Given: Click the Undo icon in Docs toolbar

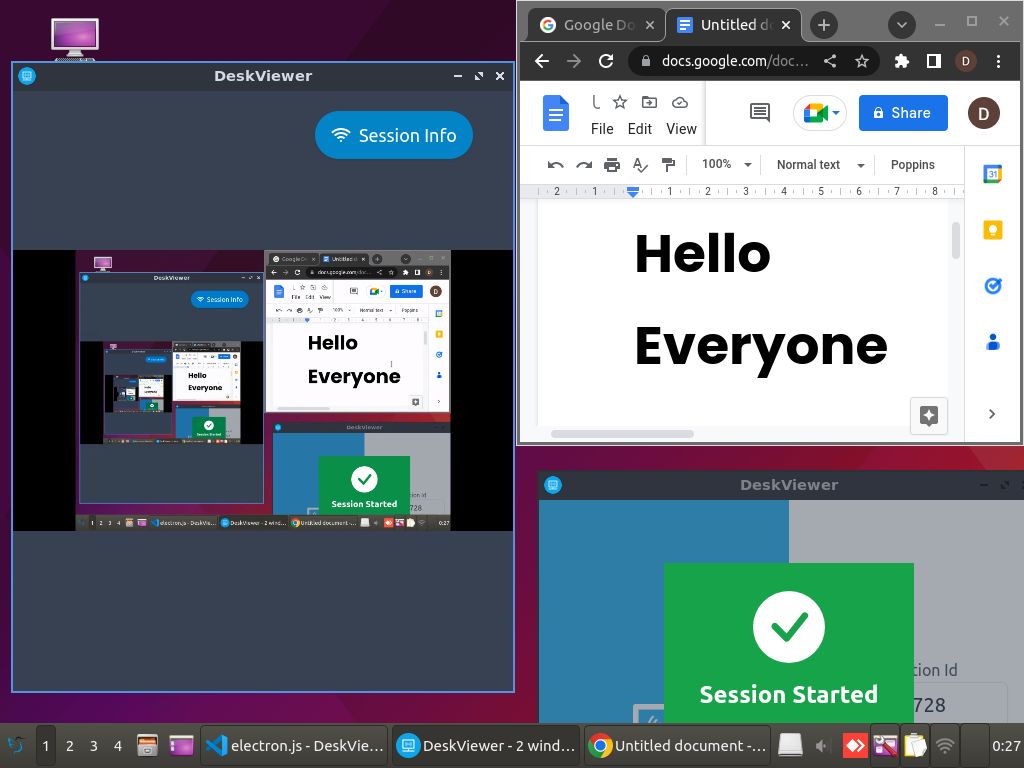Looking at the screenshot, I should point(556,165).
